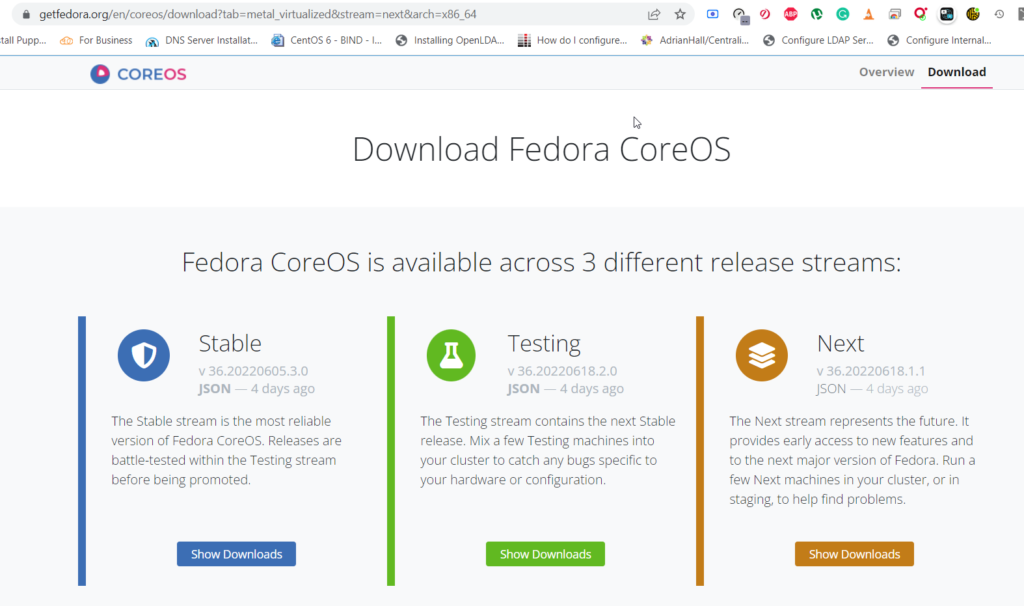
Task: Open the AdBlock Plus (ABP) extension
Action: tap(790, 14)
